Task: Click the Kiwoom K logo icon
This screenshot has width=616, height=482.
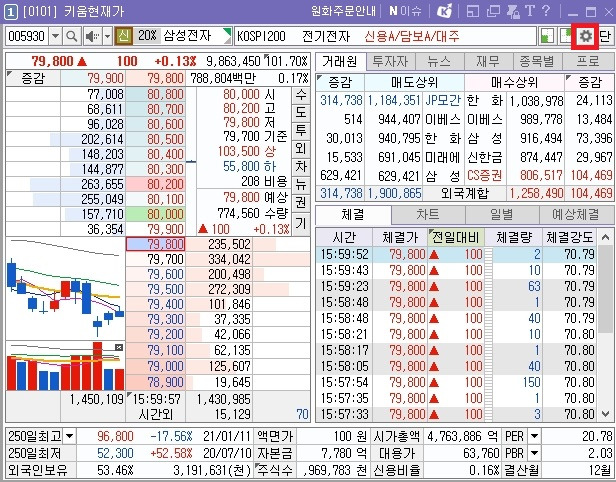Action: click(444, 11)
